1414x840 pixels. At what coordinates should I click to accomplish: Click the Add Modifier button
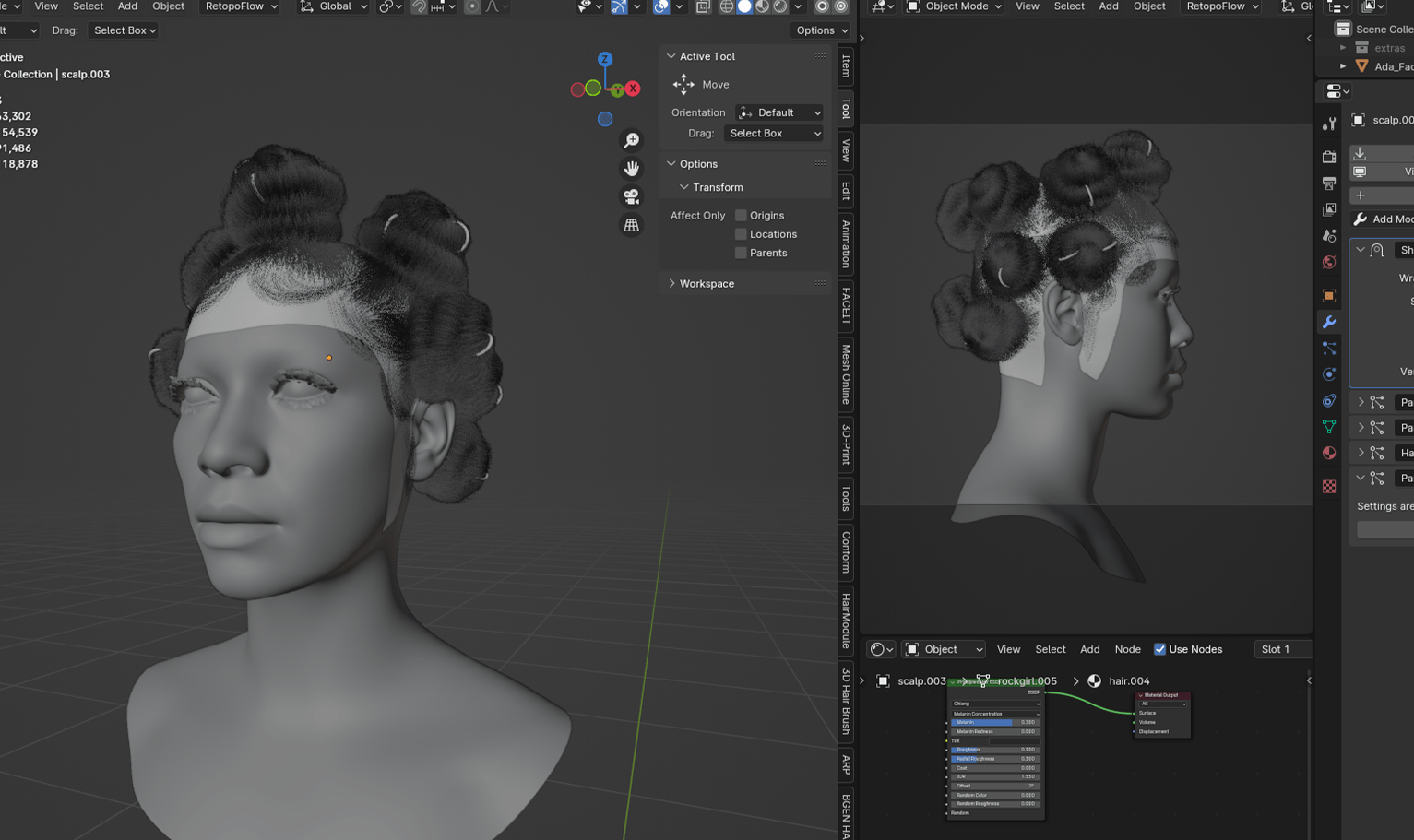[x=1382, y=219]
